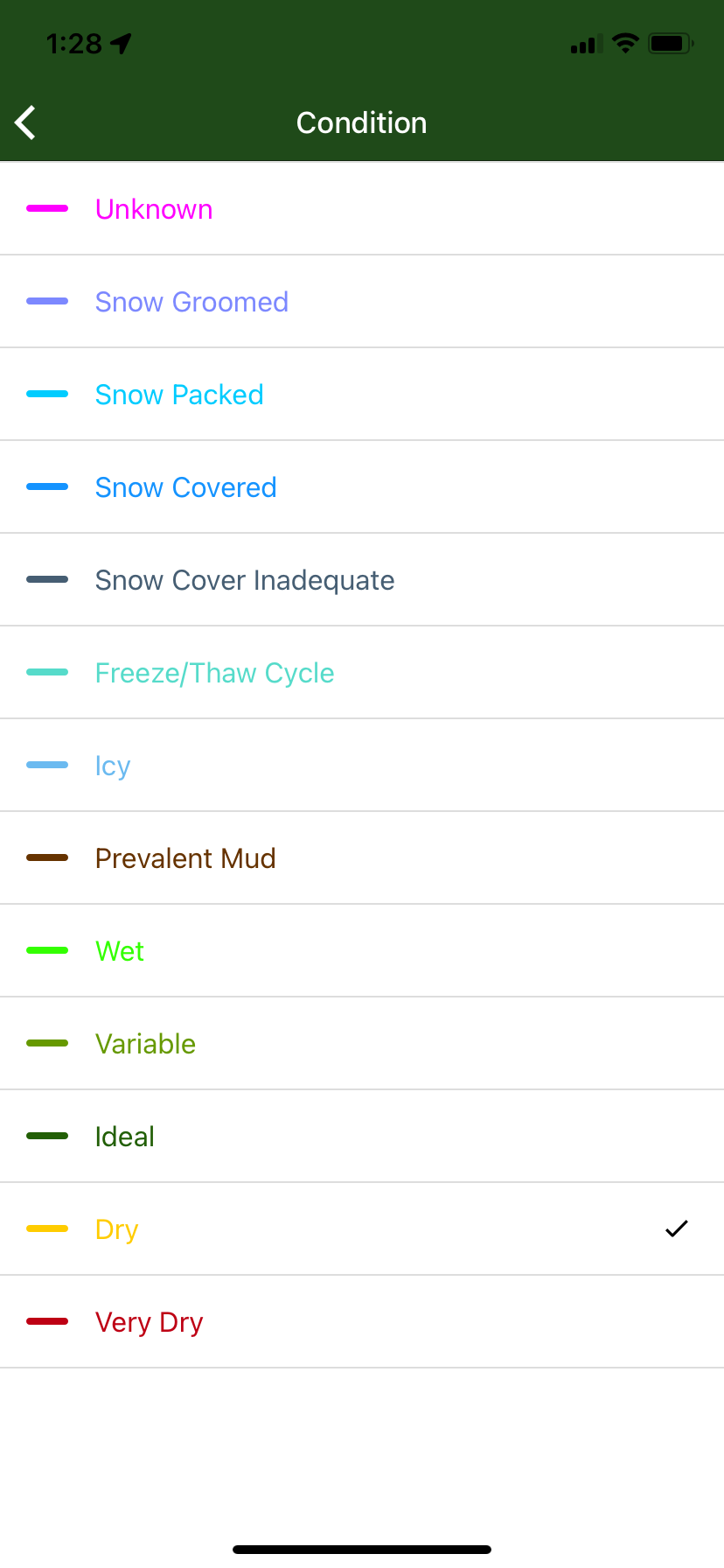Screen dimensions: 724x1568
Task: Select Variable trail condition
Action: coord(362,1044)
